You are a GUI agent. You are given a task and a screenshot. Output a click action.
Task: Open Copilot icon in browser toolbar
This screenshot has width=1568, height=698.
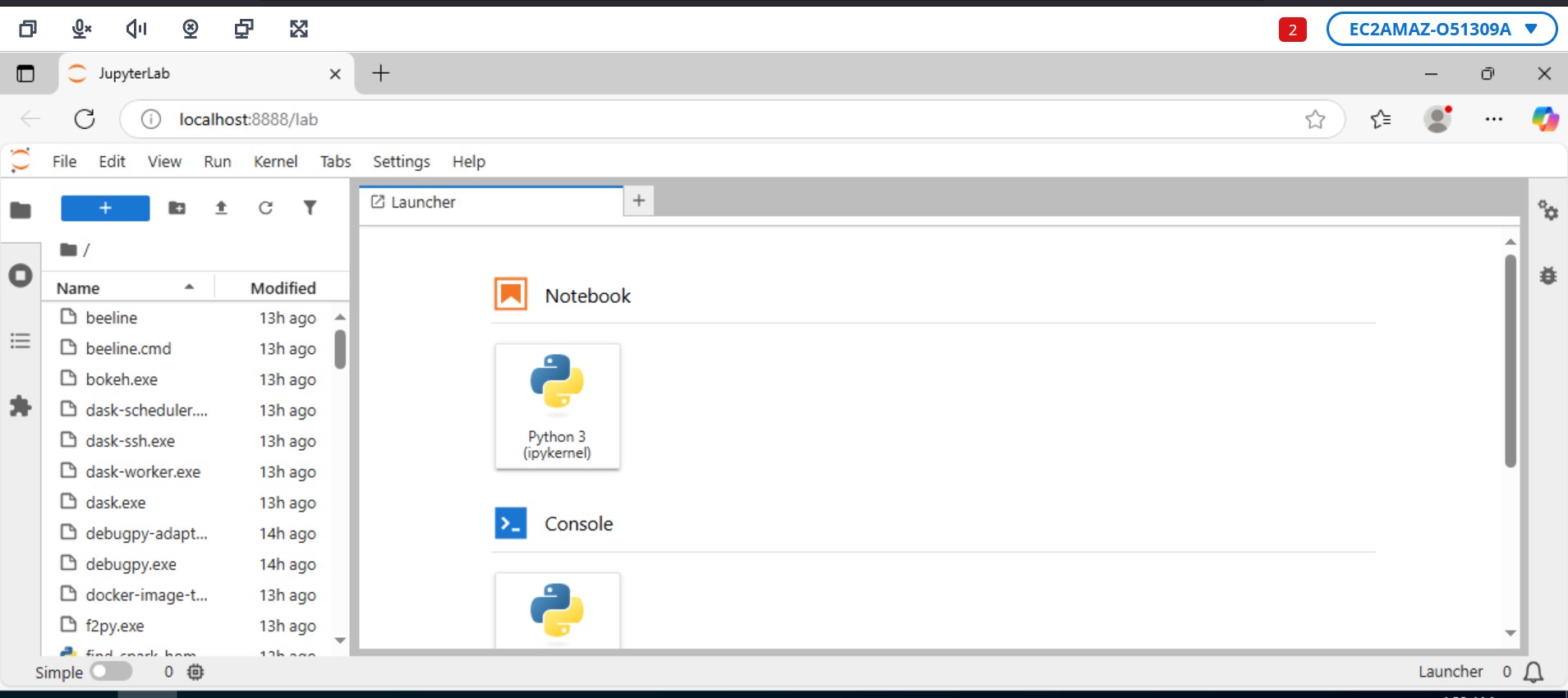pyautogui.click(x=1545, y=119)
